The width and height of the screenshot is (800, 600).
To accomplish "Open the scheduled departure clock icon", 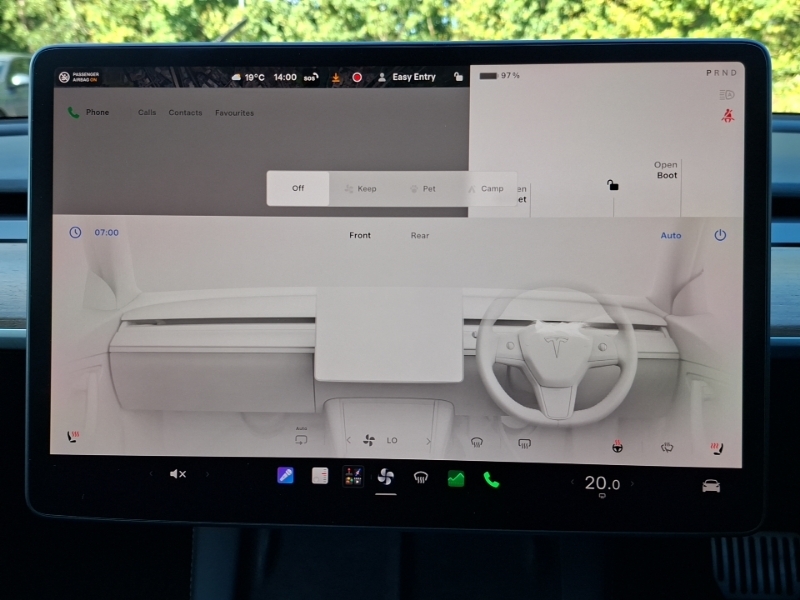I will [75, 233].
